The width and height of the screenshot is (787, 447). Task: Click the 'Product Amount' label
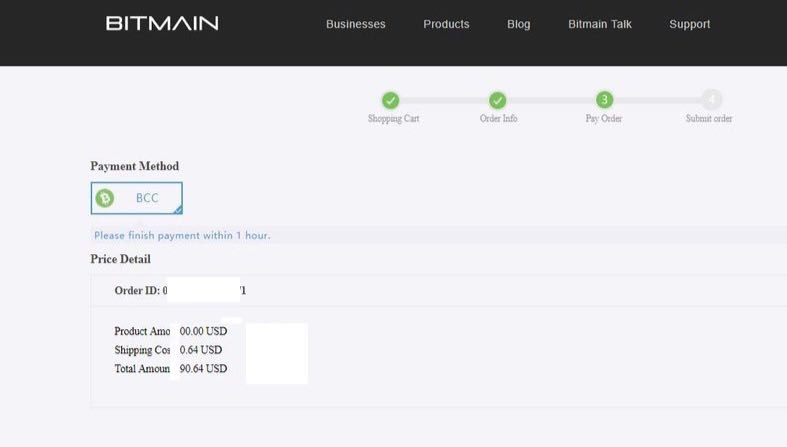click(142, 331)
